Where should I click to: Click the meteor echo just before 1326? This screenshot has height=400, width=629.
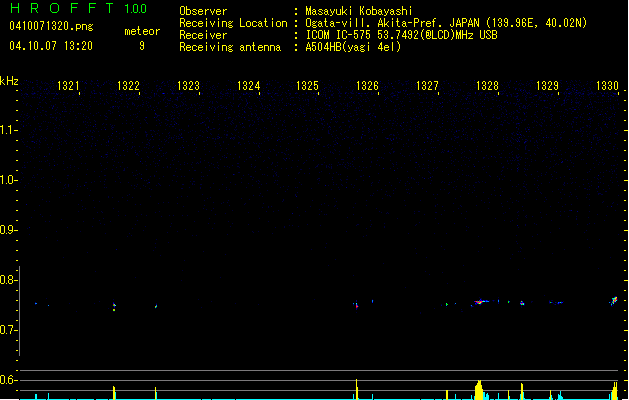(x=356, y=305)
